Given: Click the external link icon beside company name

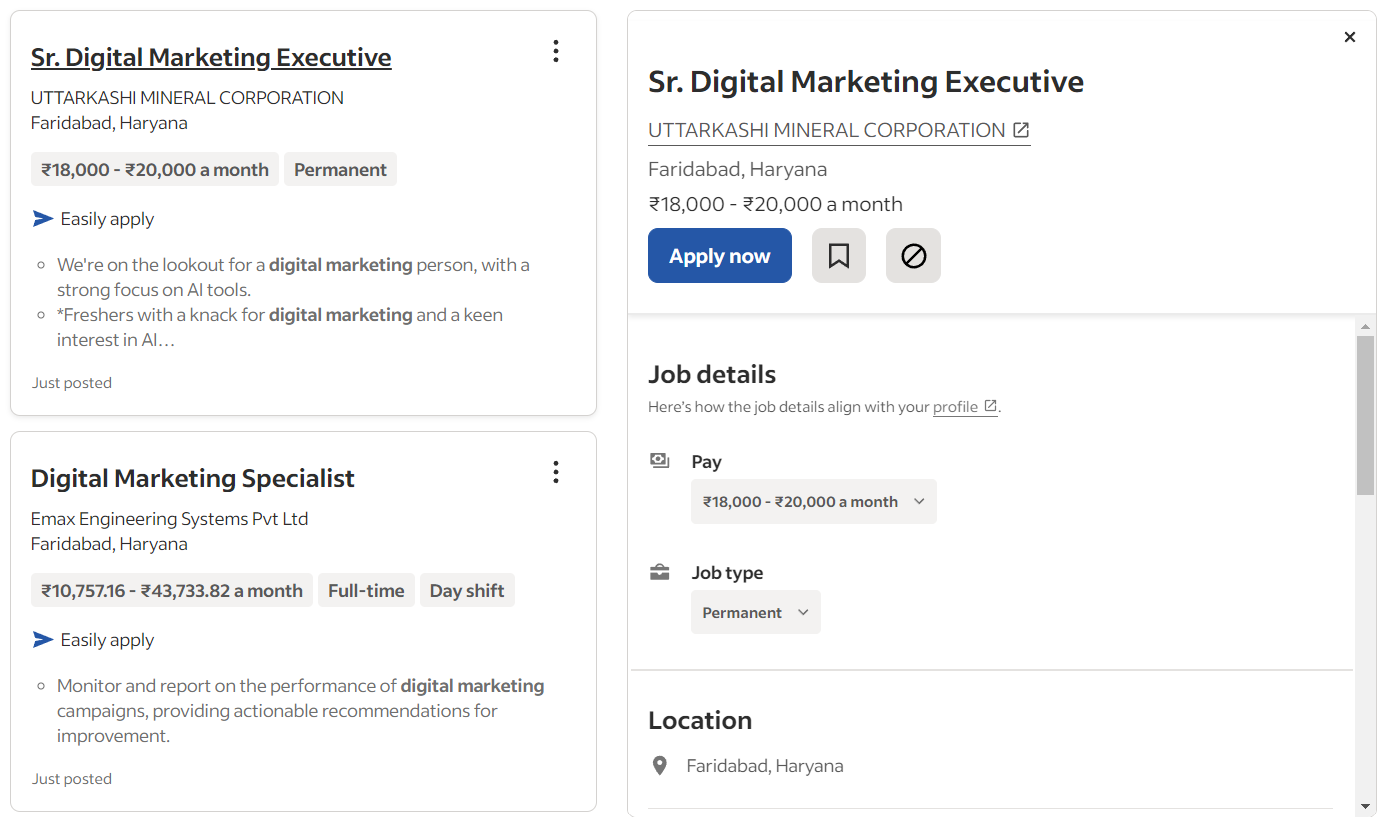Looking at the screenshot, I should click(1021, 130).
